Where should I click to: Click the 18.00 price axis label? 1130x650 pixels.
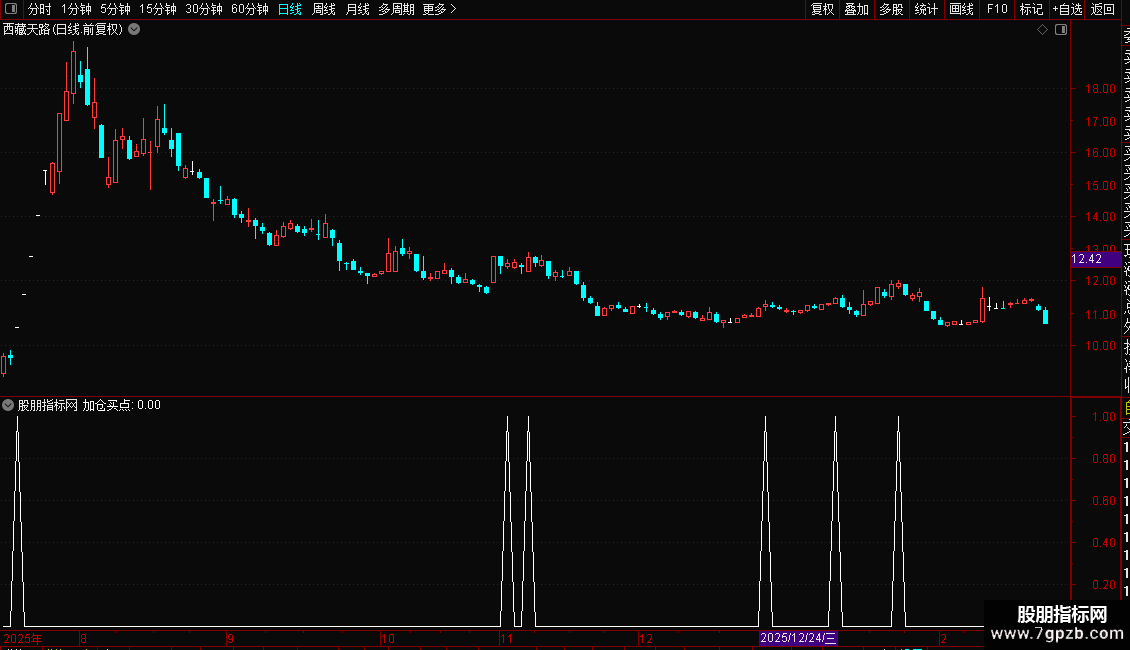coord(1100,89)
